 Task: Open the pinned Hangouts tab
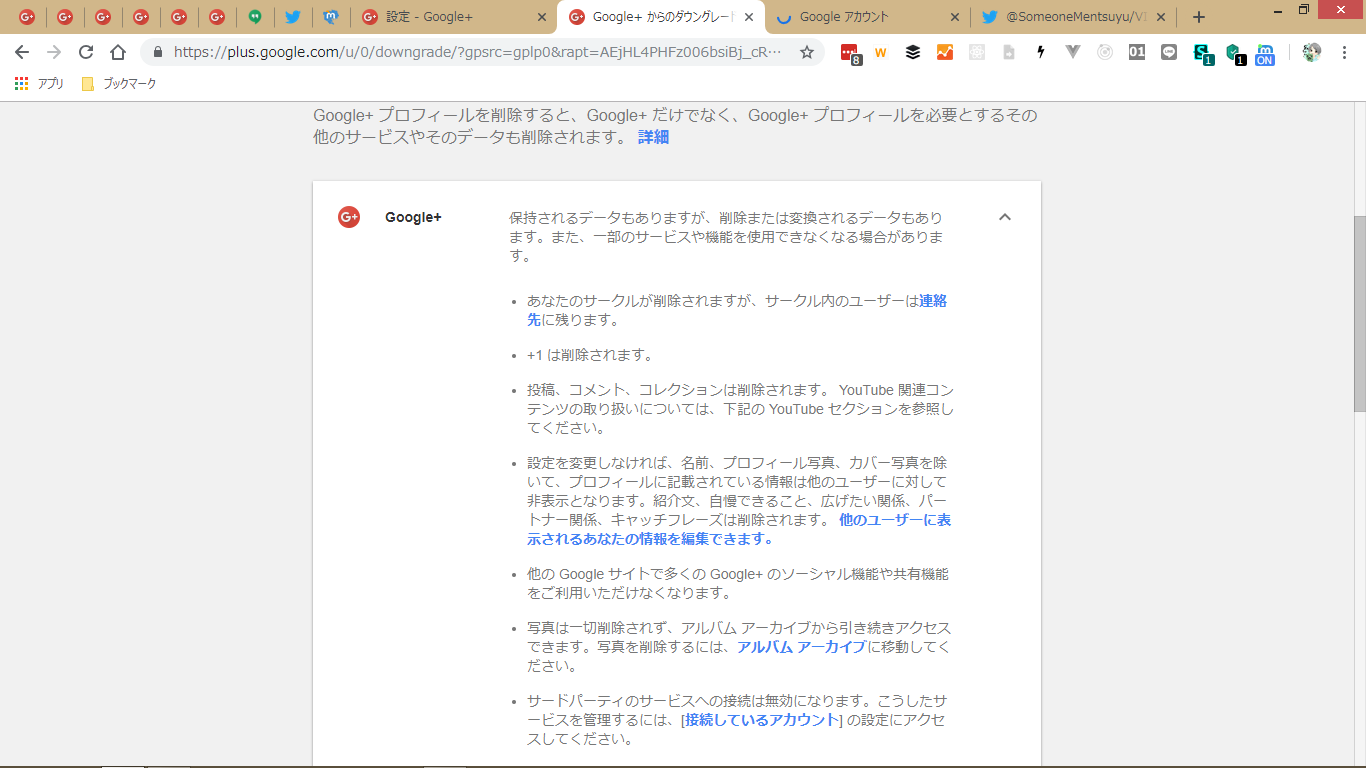point(255,17)
